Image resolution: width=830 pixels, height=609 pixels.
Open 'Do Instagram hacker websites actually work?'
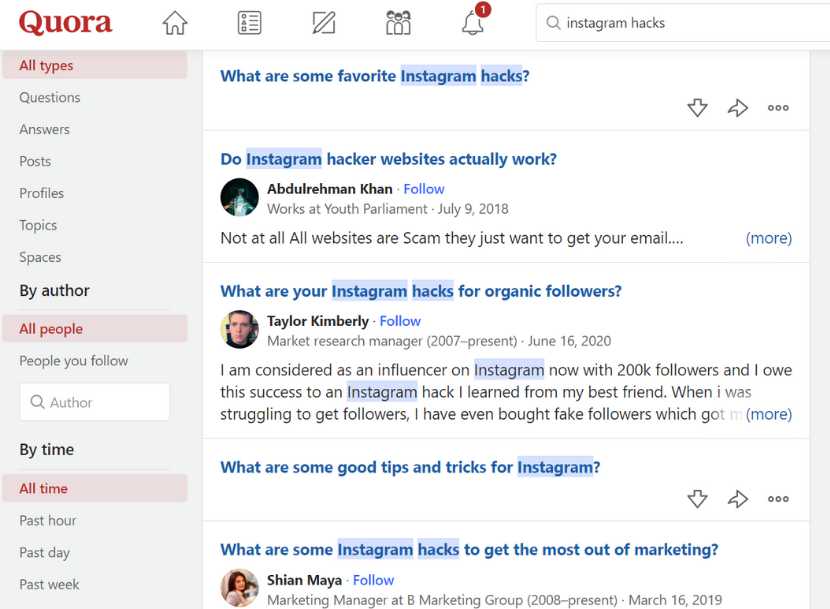pos(389,159)
